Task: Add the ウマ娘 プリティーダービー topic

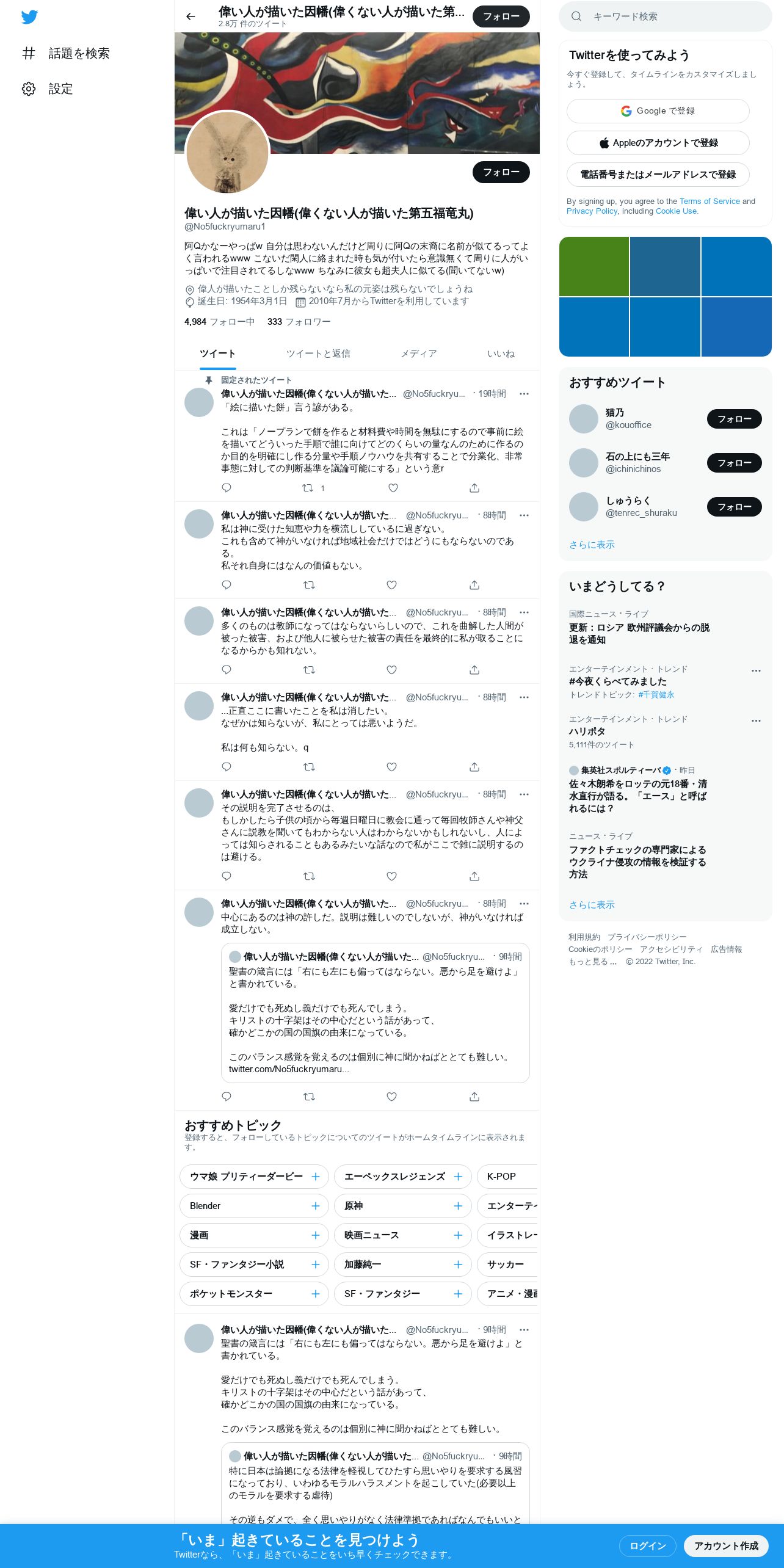Action: [x=316, y=1177]
